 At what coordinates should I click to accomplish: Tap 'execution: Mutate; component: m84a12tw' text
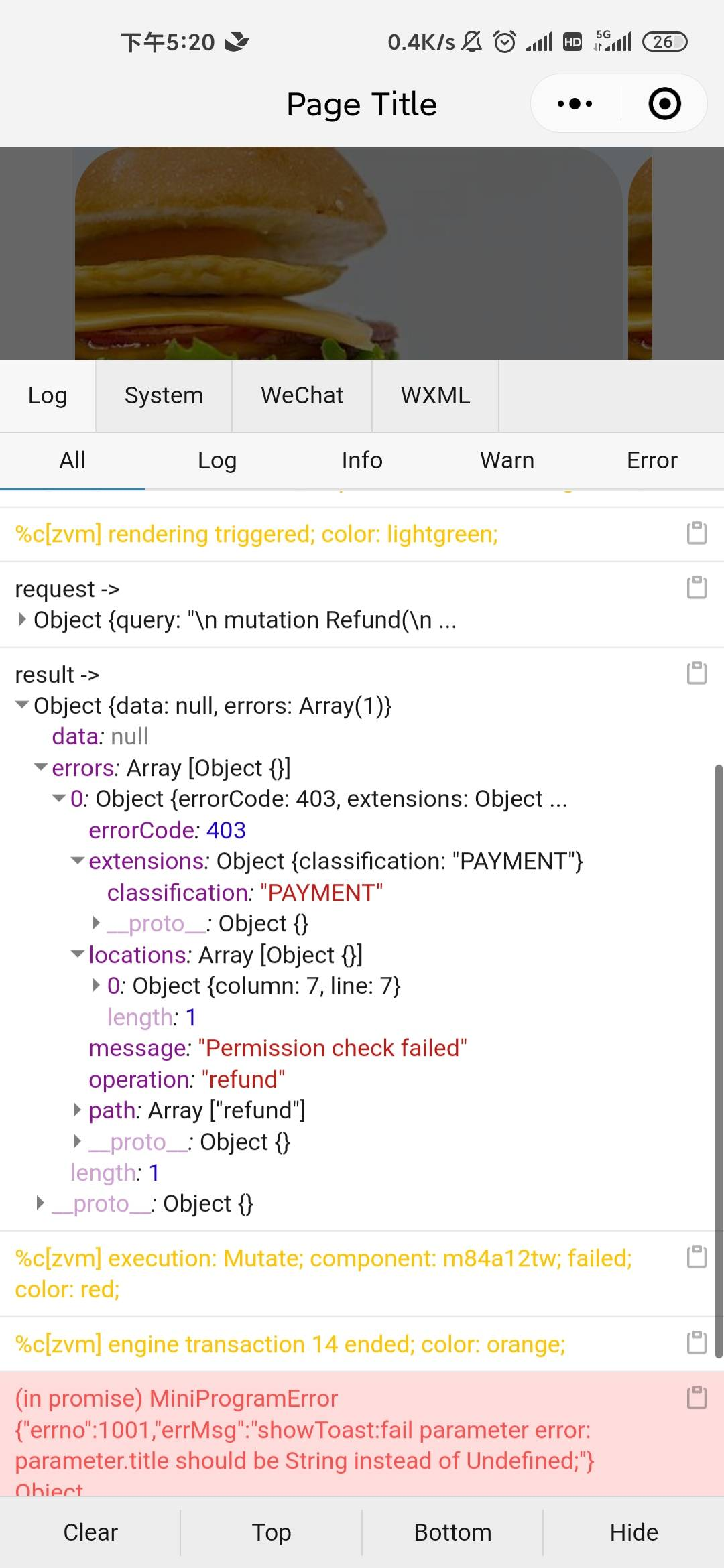tap(323, 1274)
